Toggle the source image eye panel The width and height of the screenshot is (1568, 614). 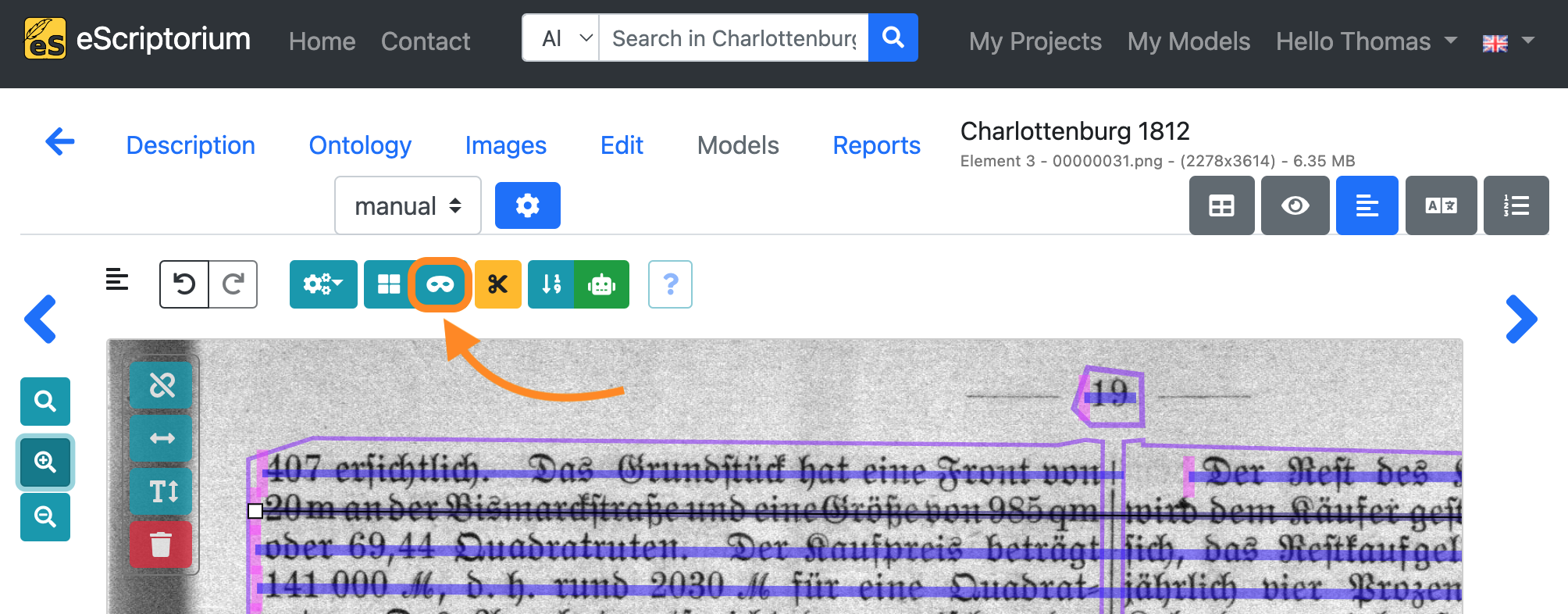coord(1295,205)
